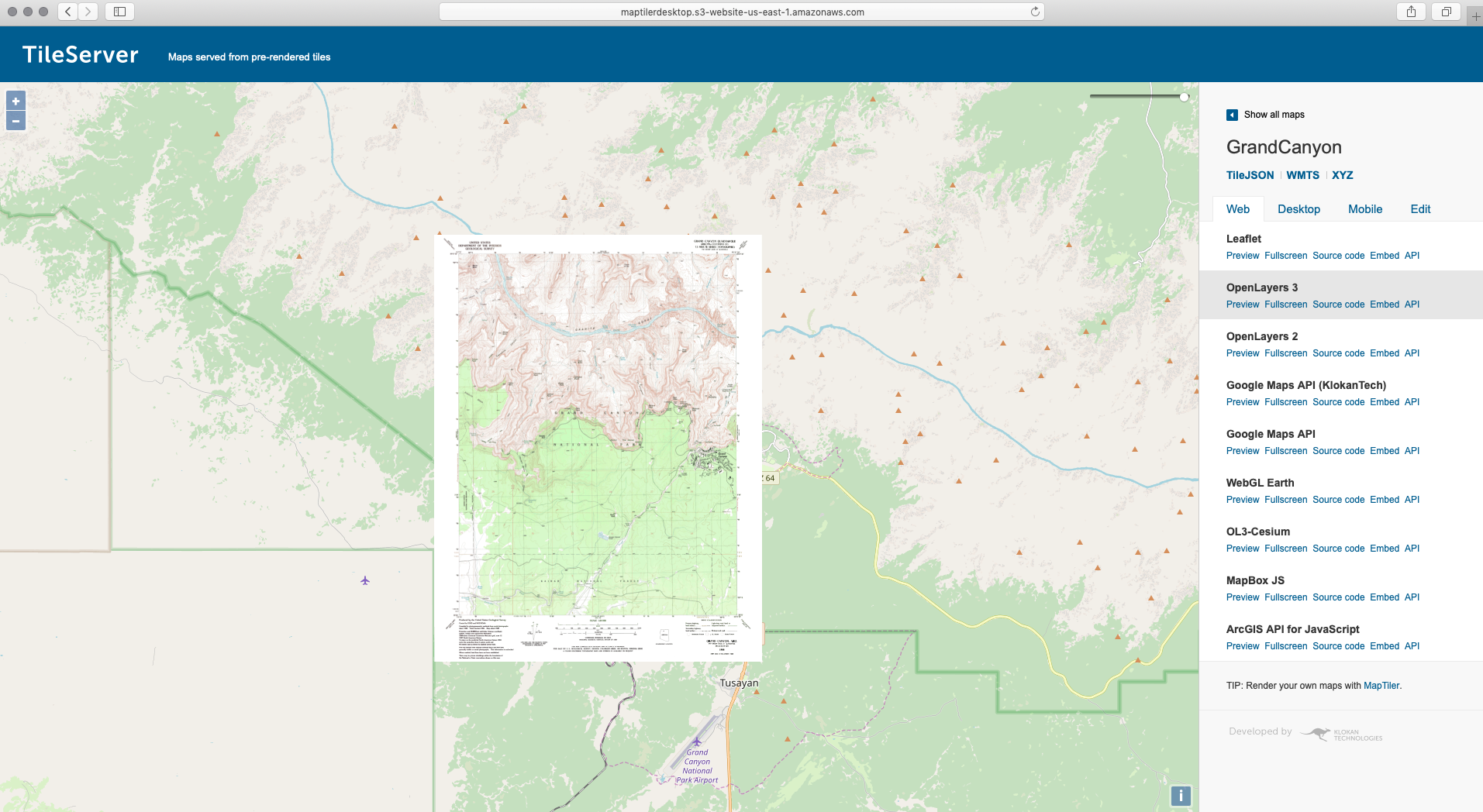Image resolution: width=1483 pixels, height=812 pixels.
Task: Click the map zoom in plus button
Action: (x=16, y=101)
